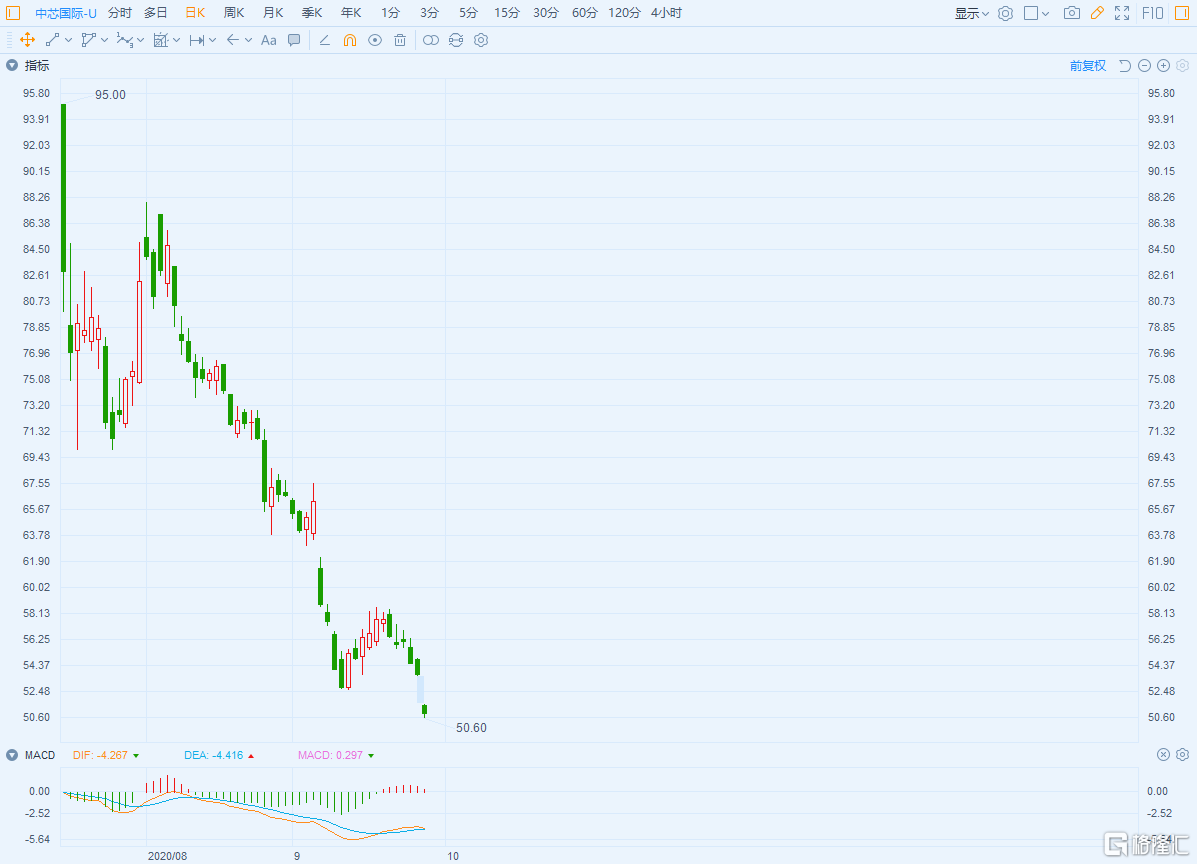Close the MACD indicator panel
Screen dimensions: 1197x864
[1163, 755]
